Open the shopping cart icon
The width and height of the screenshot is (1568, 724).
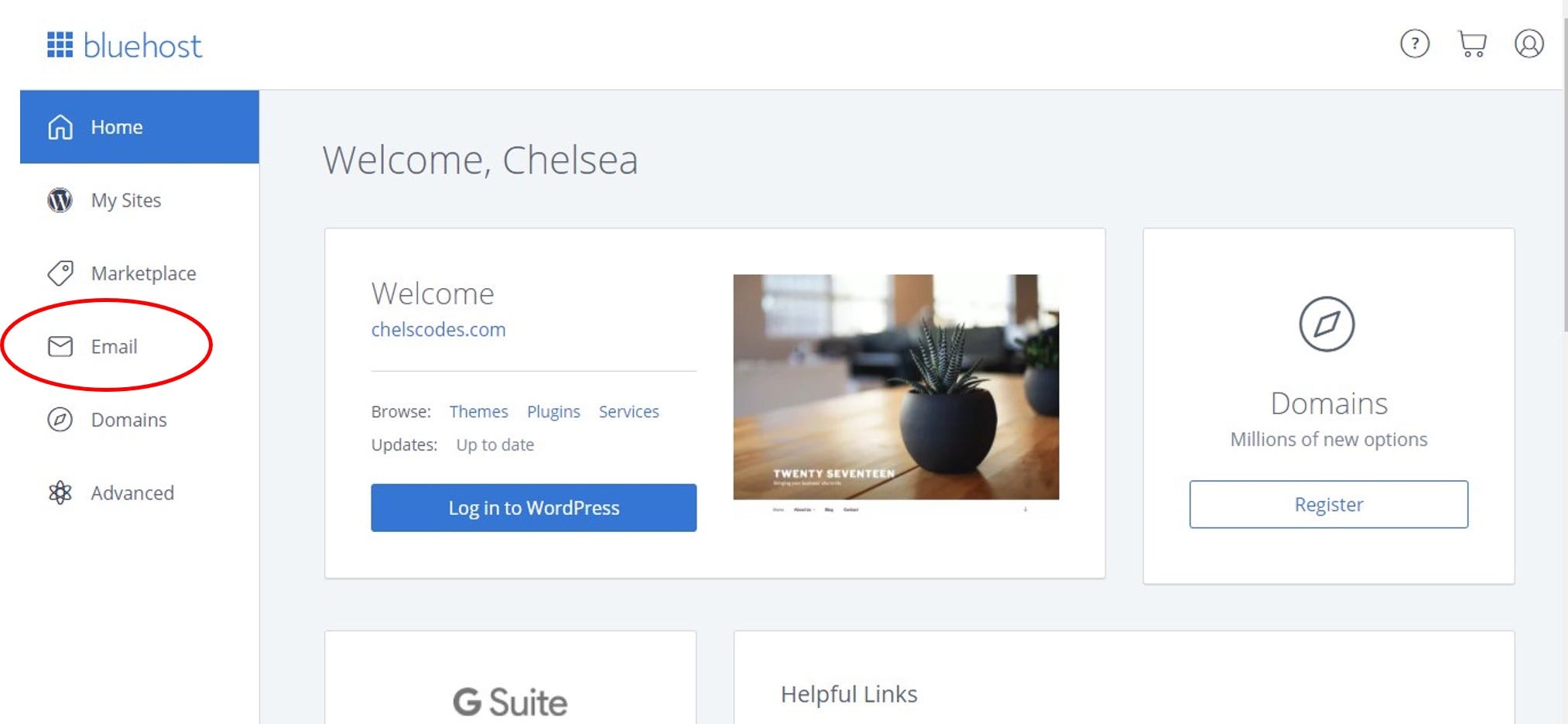[1472, 44]
